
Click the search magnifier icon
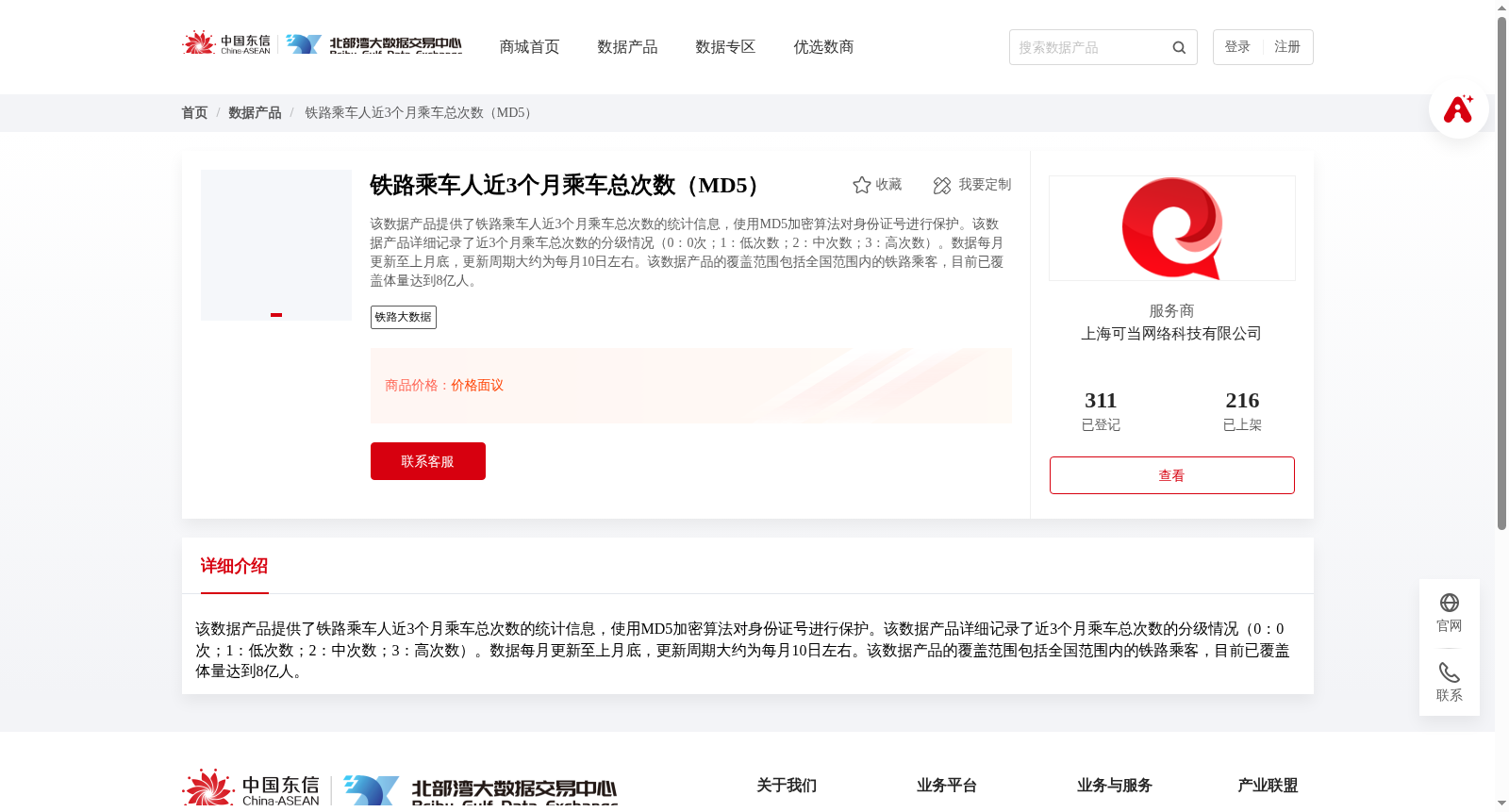click(1179, 47)
